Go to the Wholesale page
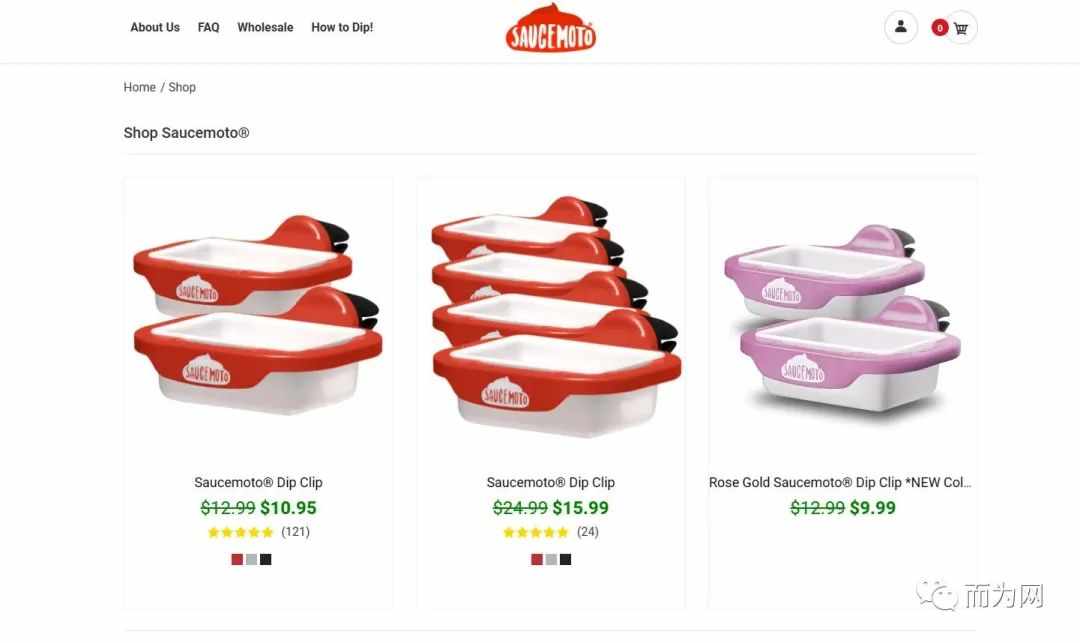Image resolution: width=1080 pixels, height=643 pixels. click(265, 28)
